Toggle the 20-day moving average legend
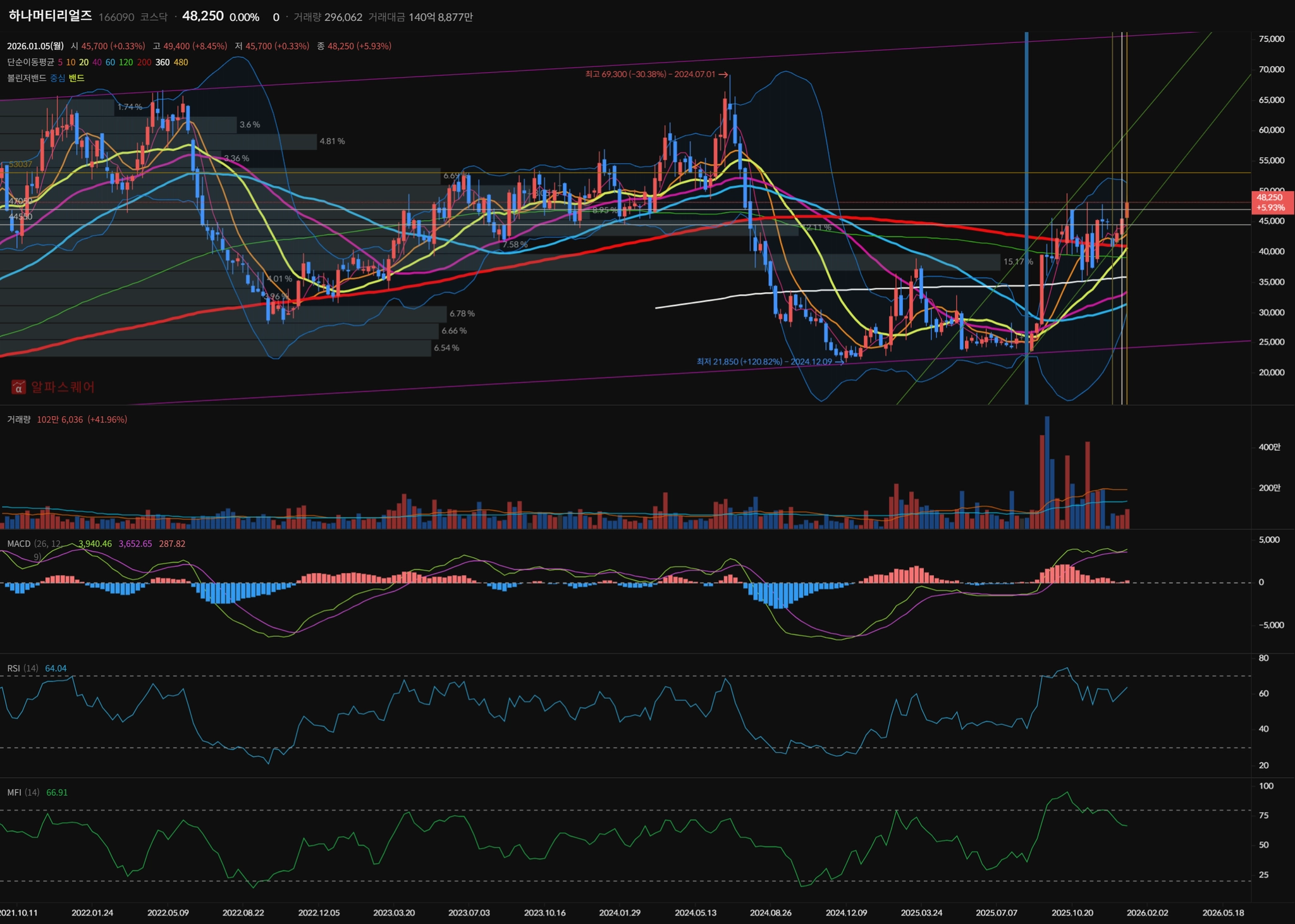The image size is (1295, 924). coord(83,62)
